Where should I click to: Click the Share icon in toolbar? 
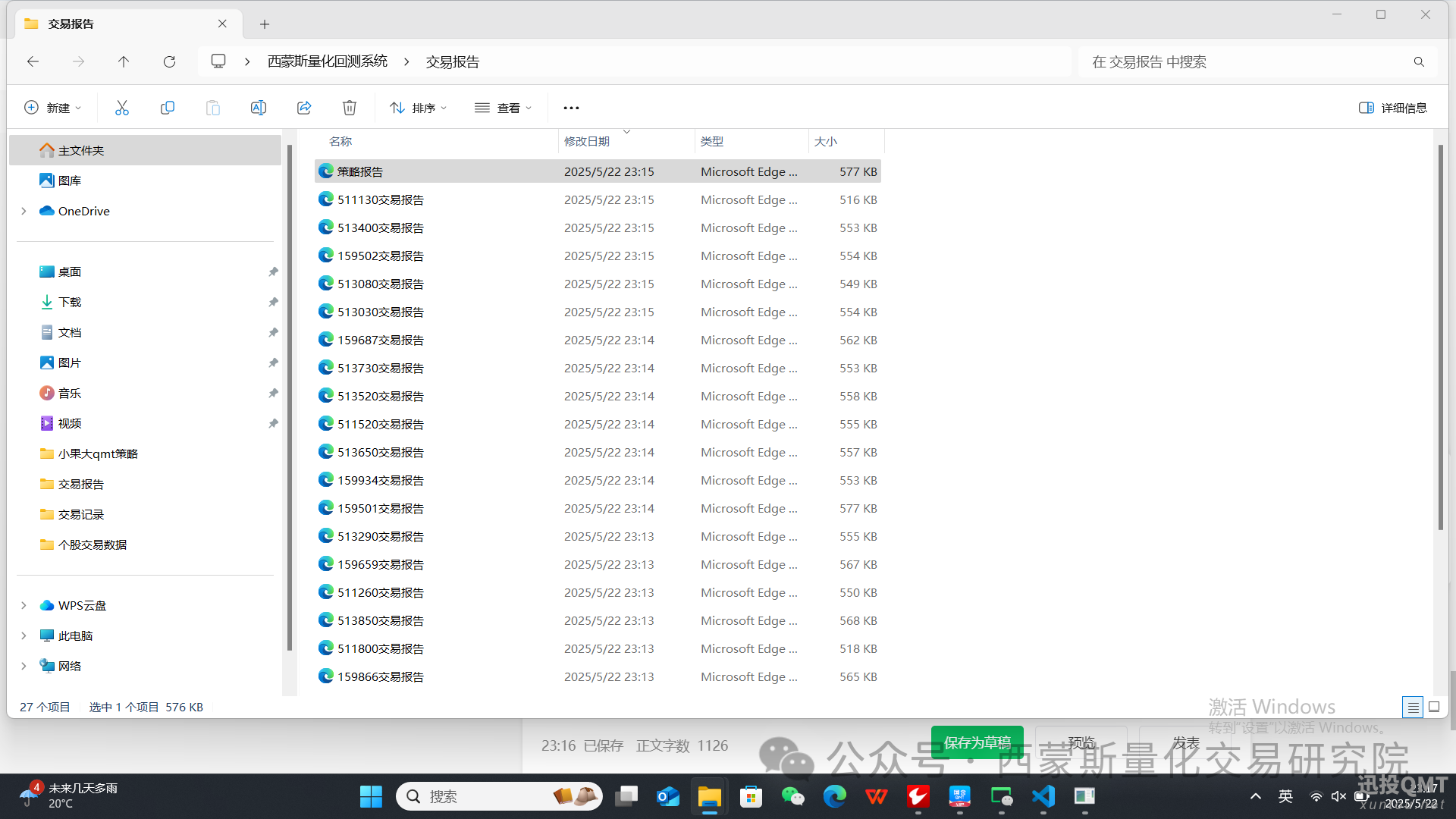tap(304, 108)
